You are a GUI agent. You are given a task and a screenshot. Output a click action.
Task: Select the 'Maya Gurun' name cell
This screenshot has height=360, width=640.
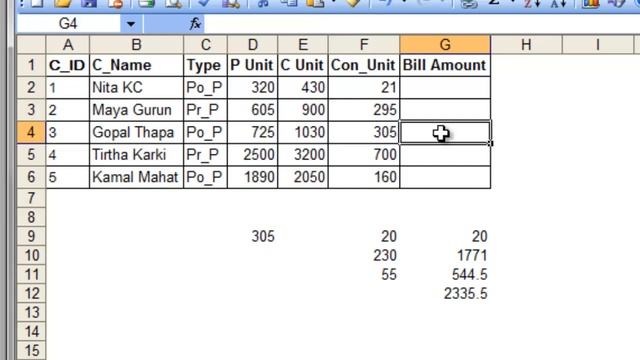click(136, 110)
